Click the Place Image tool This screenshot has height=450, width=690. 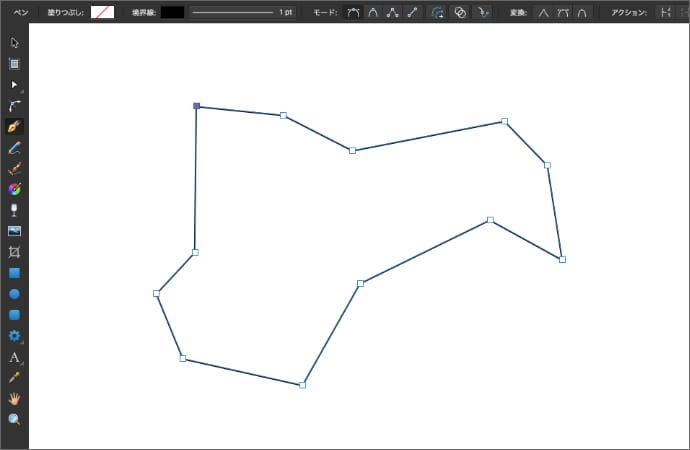(14, 231)
